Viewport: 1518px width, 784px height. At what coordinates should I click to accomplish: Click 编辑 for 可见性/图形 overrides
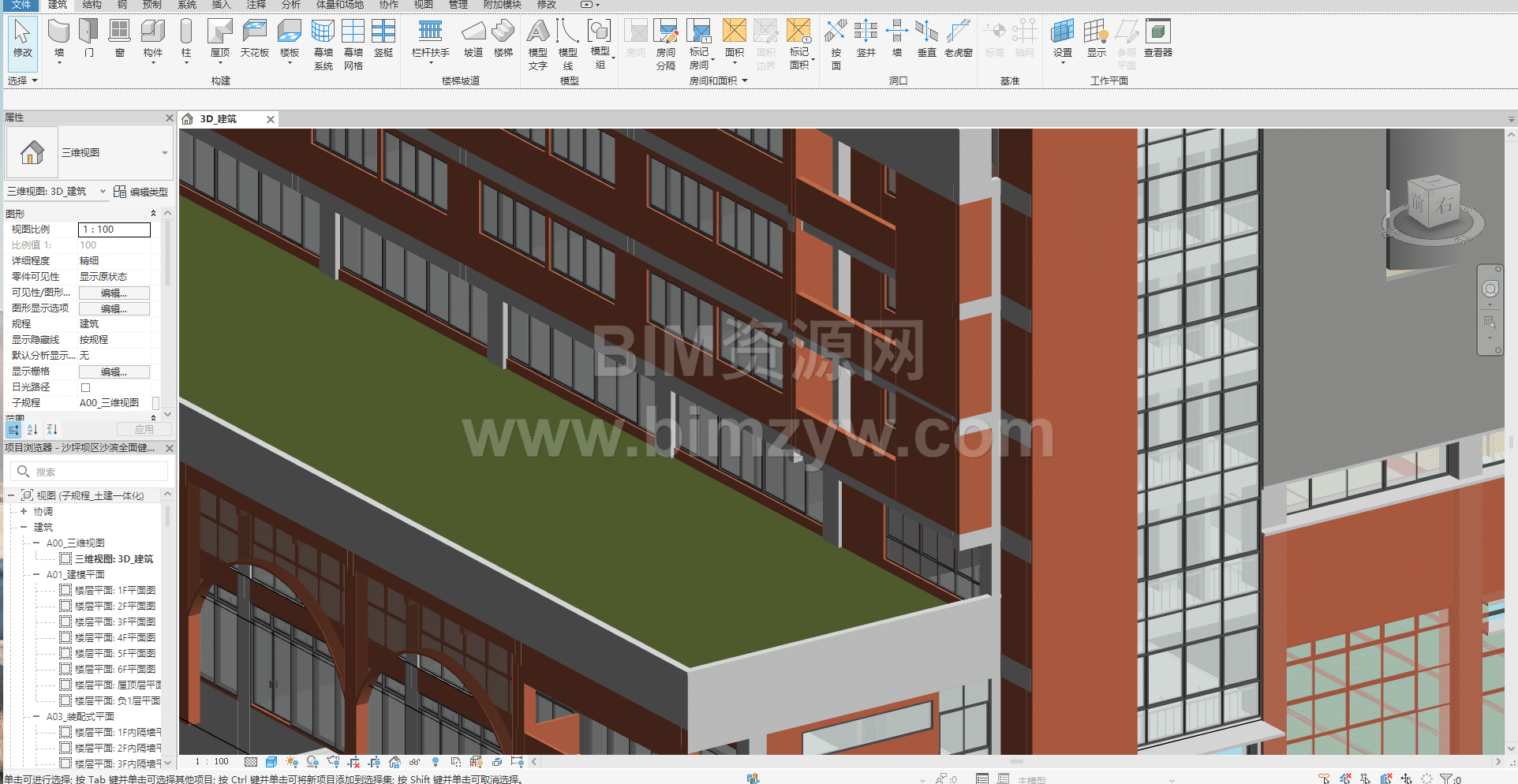point(114,293)
